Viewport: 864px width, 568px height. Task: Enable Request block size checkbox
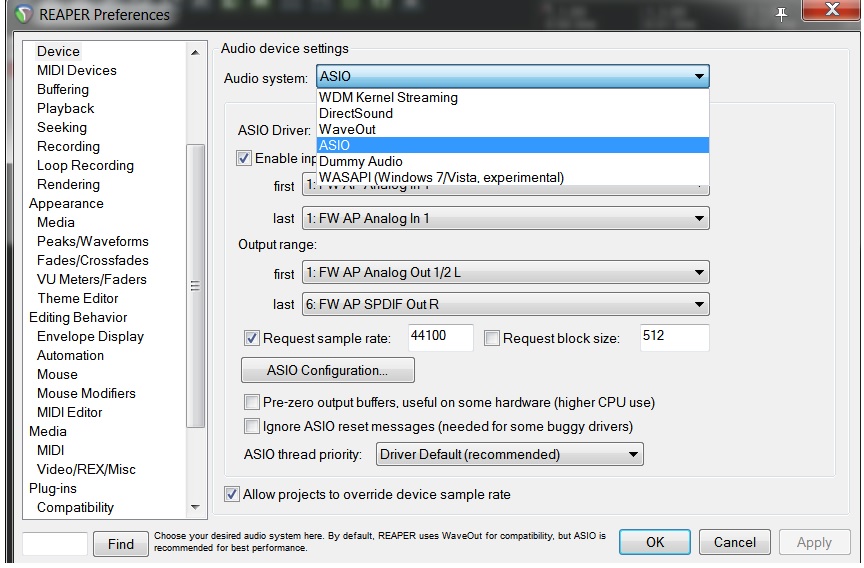(492, 338)
